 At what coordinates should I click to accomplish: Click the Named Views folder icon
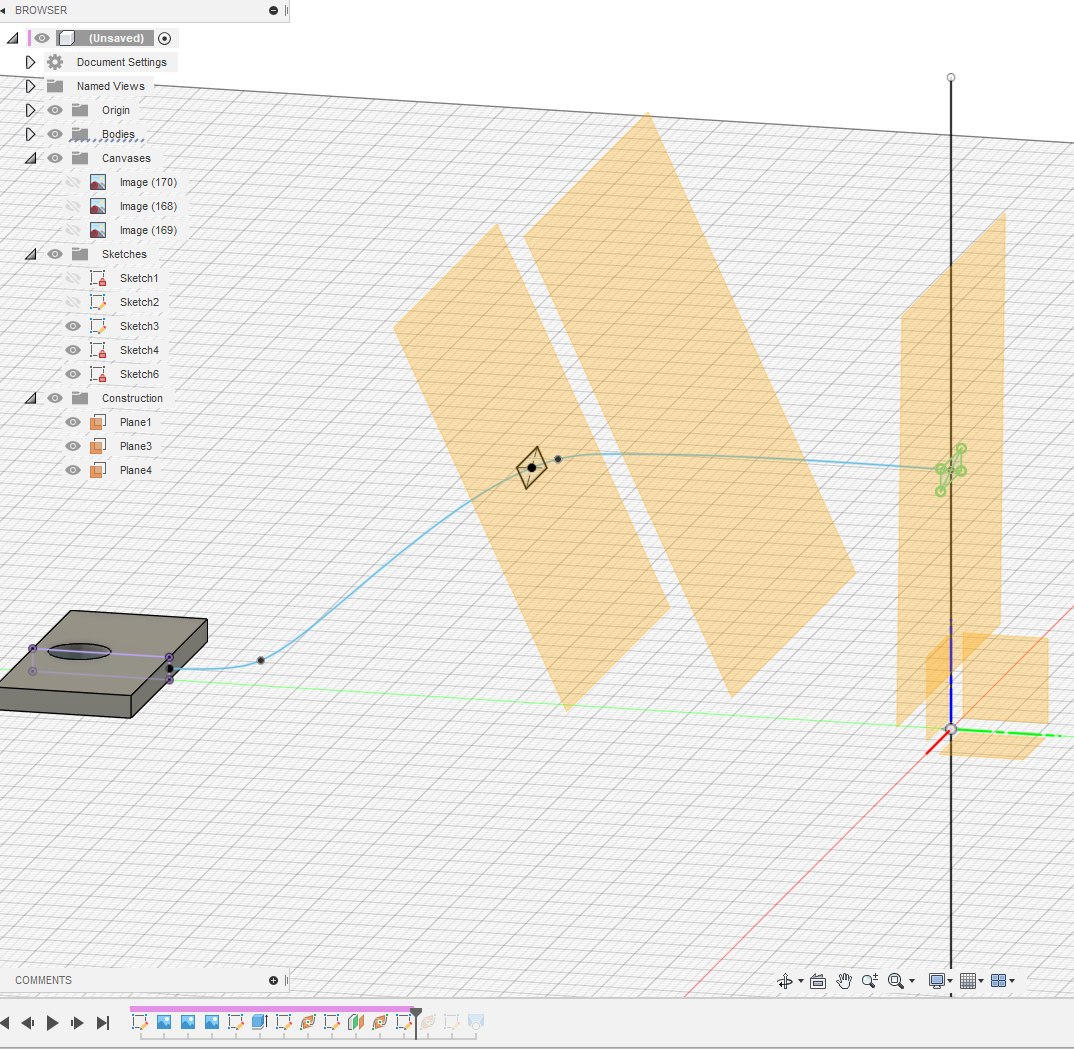click(55, 86)
